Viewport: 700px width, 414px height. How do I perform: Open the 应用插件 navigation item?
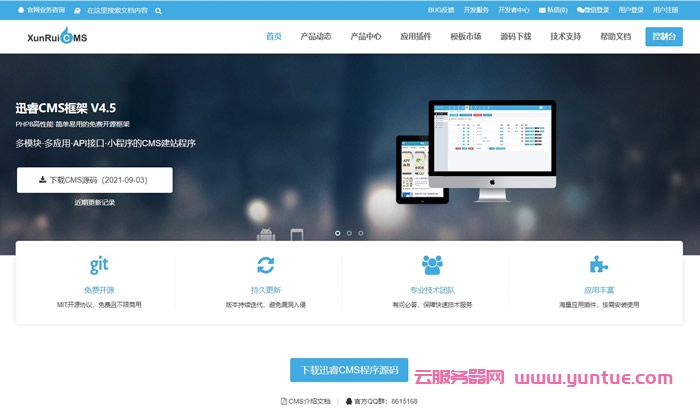(x=415, y=37)
